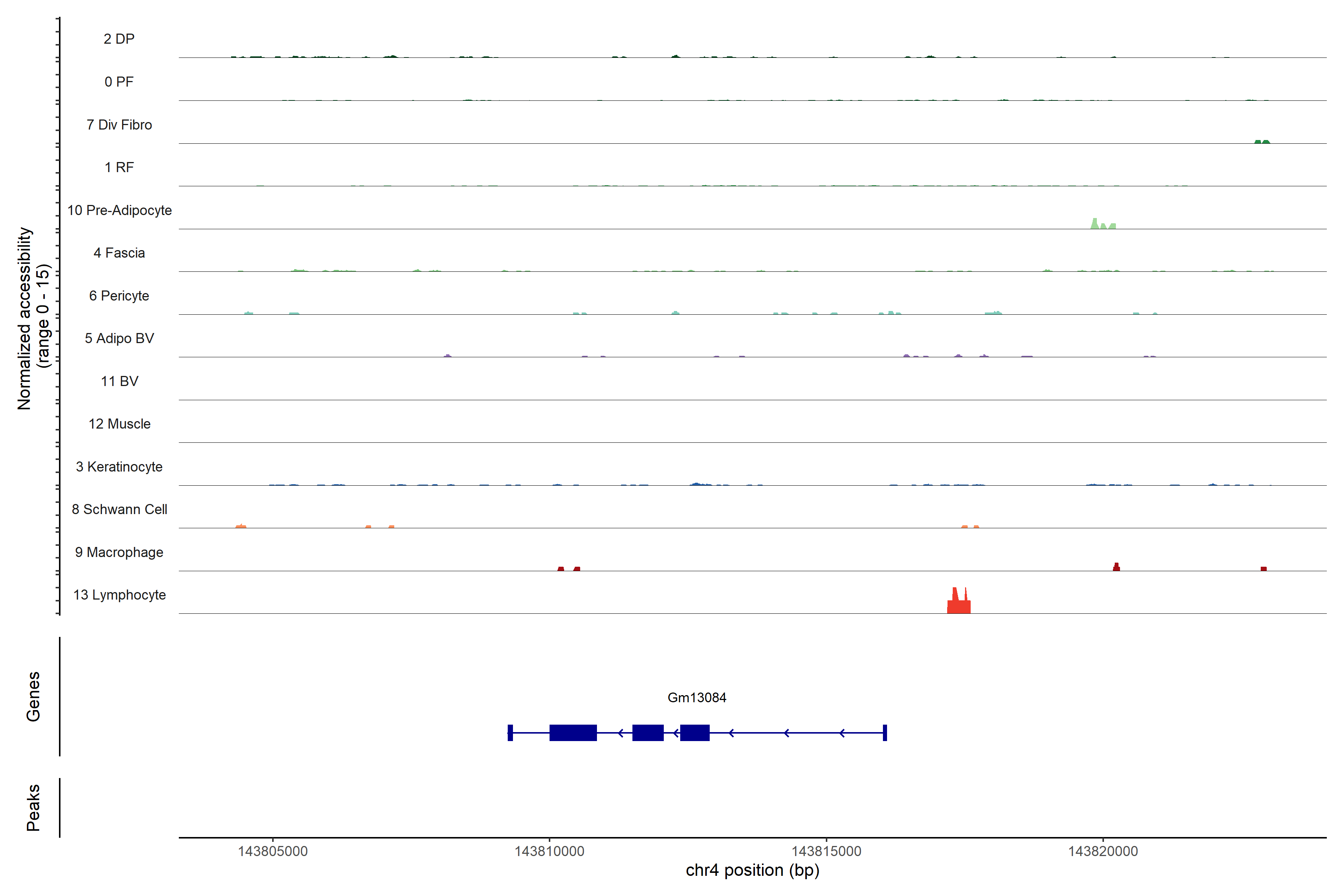
Task: Click the 2 DP track label
Action: click(x=119, y=39)
